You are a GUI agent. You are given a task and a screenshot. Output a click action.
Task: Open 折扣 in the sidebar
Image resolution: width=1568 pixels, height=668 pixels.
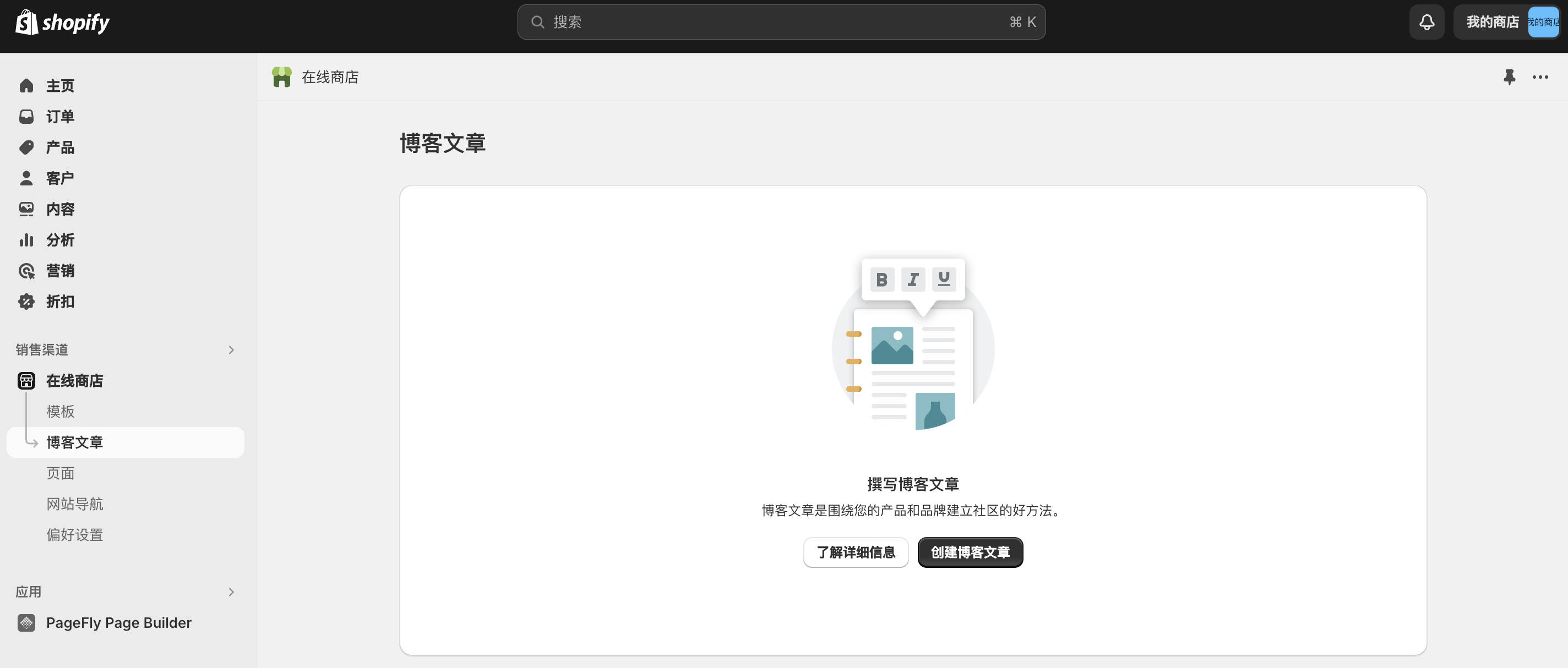pyautogui.click(x=126, y=302)
